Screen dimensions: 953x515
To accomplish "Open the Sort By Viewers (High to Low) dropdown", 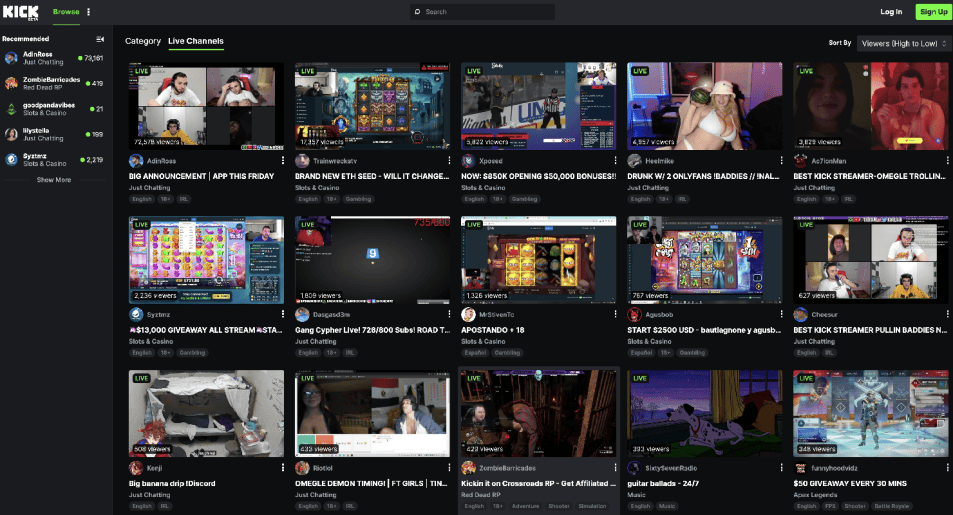I will pos(904,43).
